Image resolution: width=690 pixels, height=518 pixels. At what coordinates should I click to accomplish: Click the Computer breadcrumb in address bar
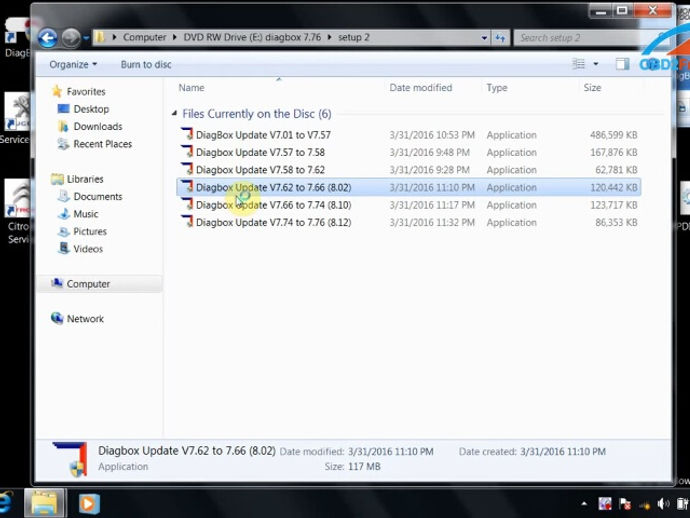tap(144, 37)
